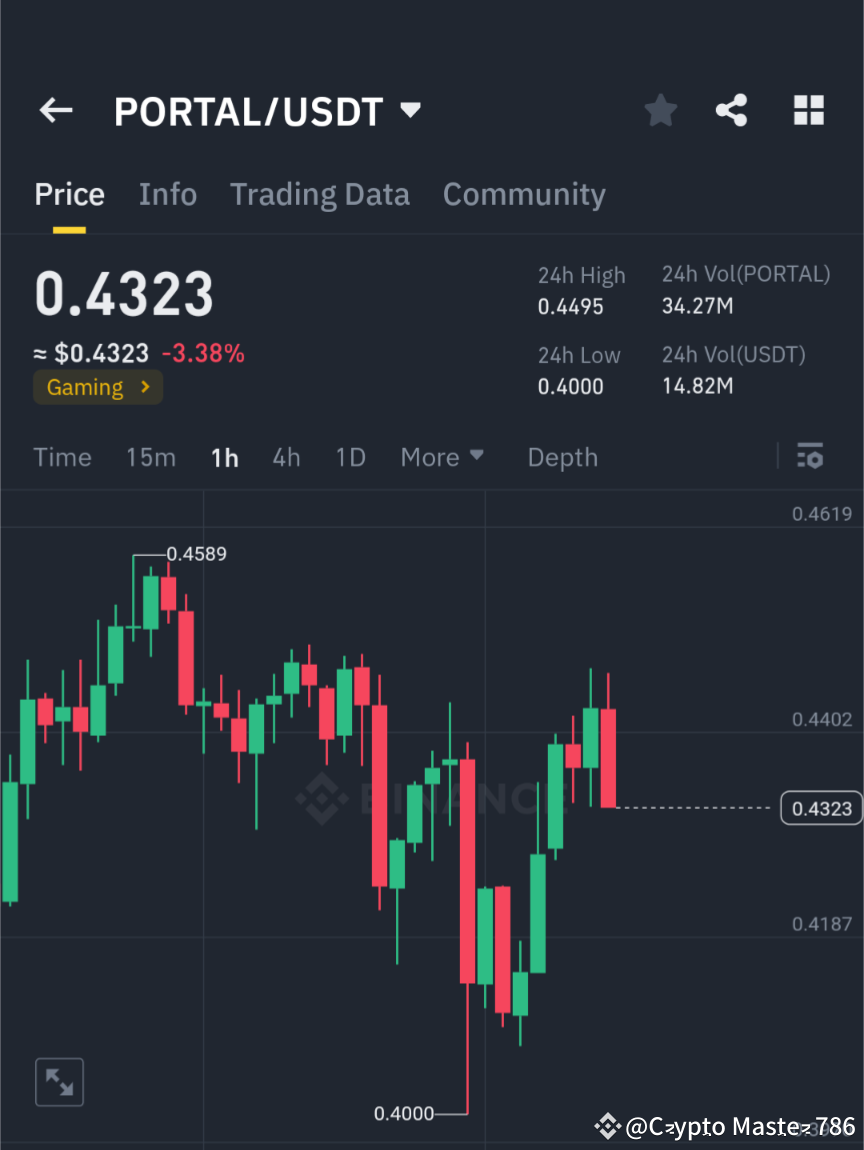
Task: Expand chart to fullscreen with corner icon
Action: tap(59, 1081)
